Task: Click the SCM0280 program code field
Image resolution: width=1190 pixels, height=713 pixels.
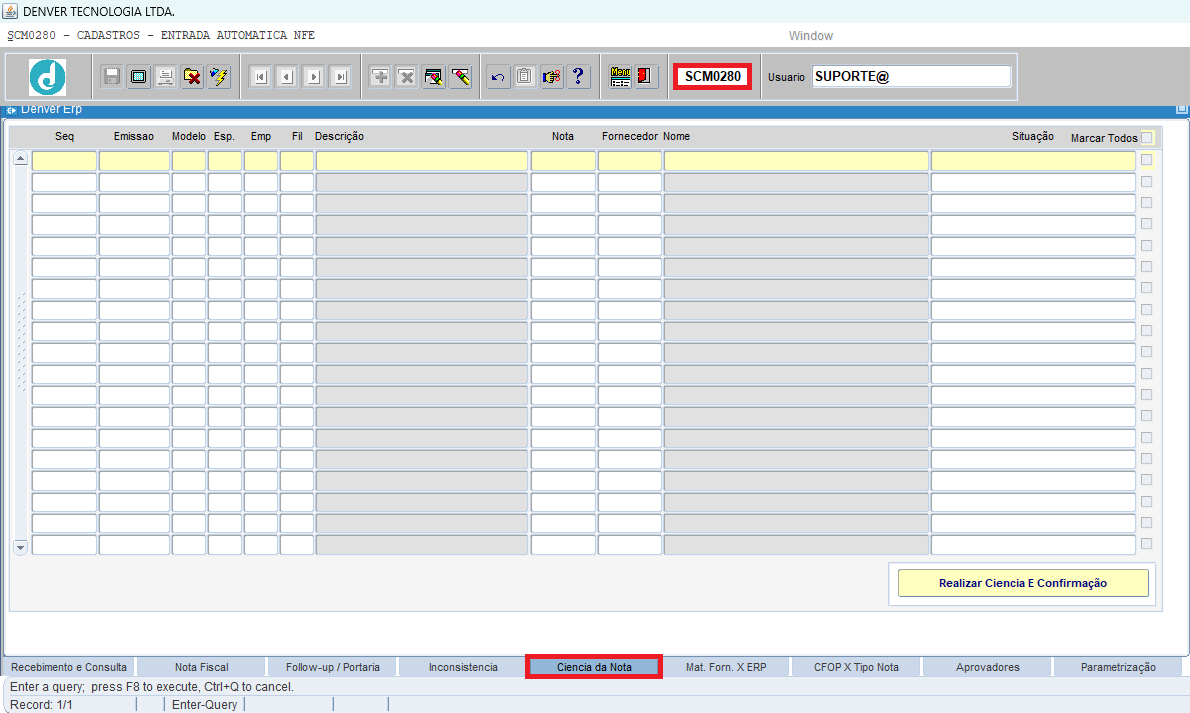Action: pos(713,77)
